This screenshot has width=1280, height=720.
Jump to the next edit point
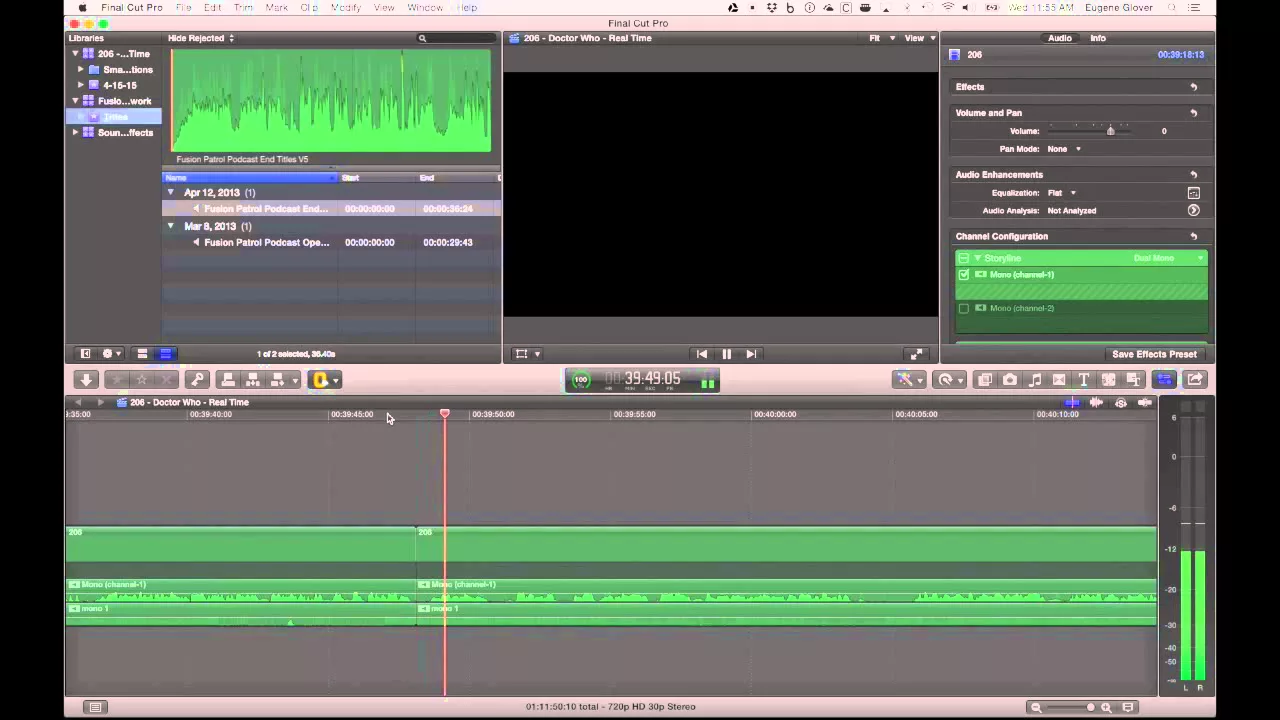tap(751, 354)
